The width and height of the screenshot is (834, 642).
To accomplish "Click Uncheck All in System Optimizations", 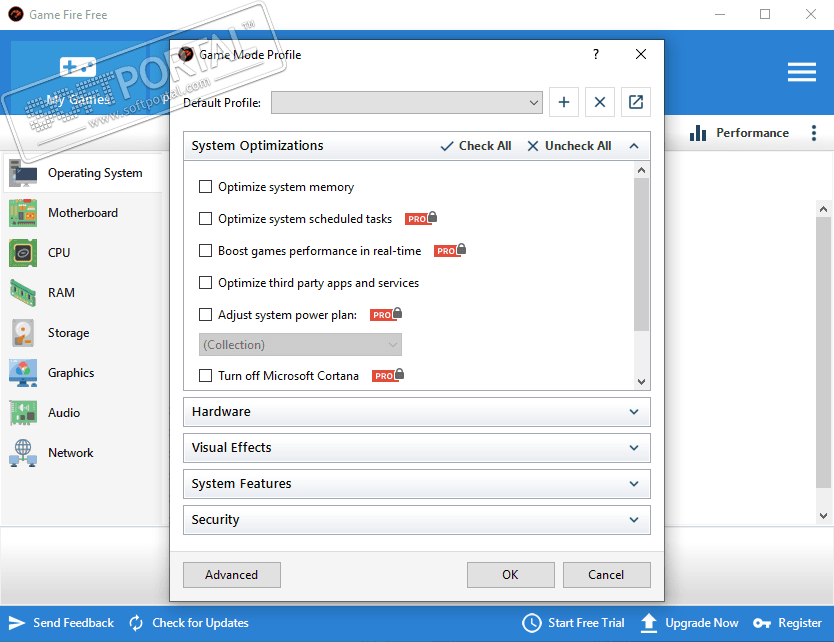I will point(569,146).
